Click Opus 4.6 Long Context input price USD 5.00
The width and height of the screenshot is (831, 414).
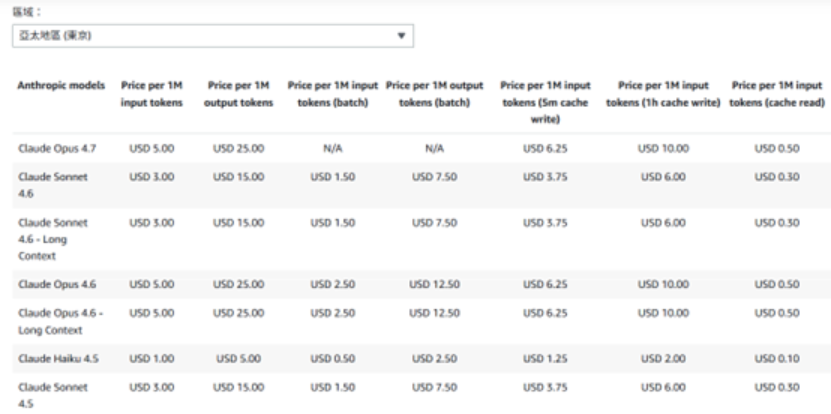tap(152, 313)
